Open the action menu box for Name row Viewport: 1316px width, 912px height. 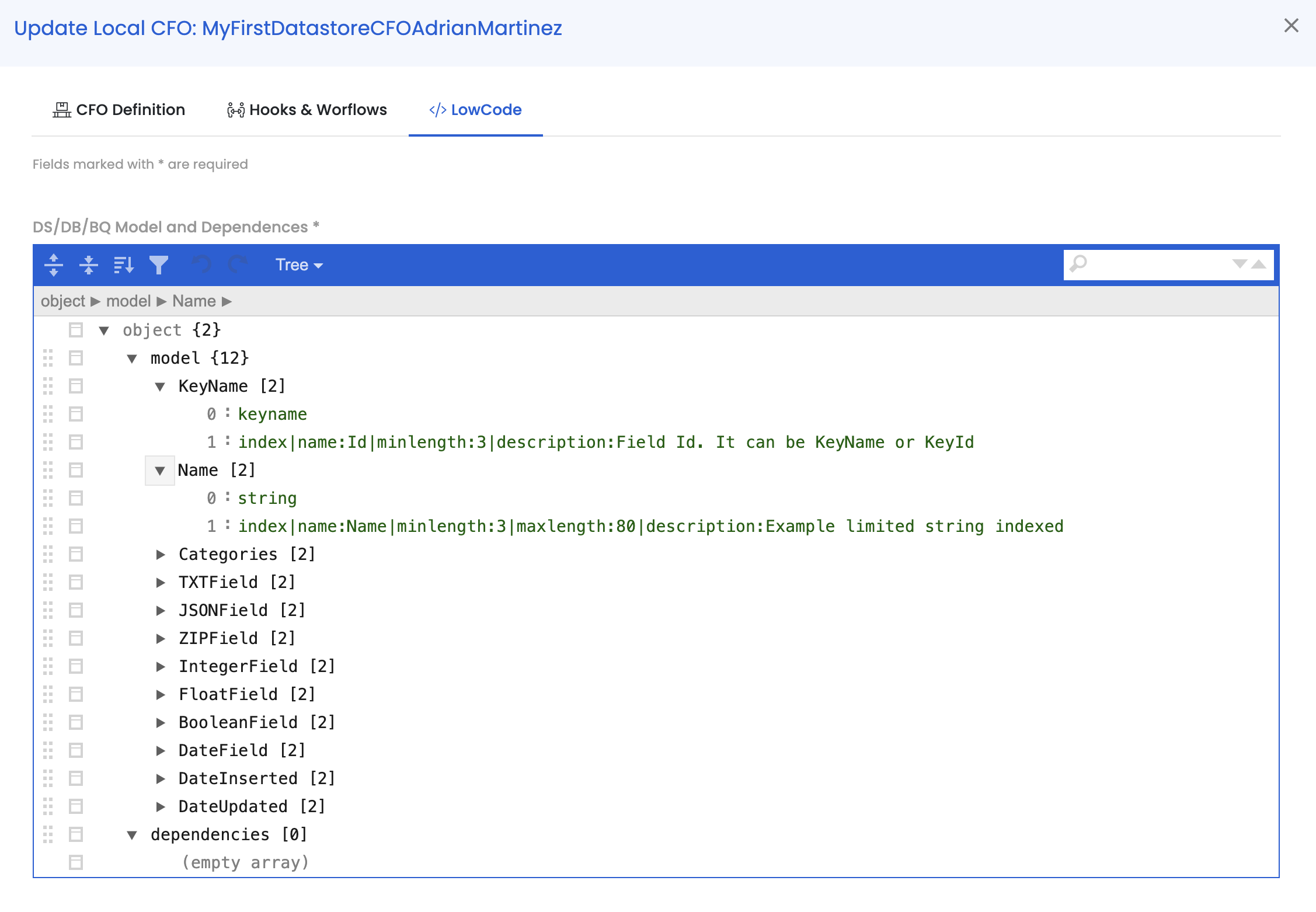[76, 470]
